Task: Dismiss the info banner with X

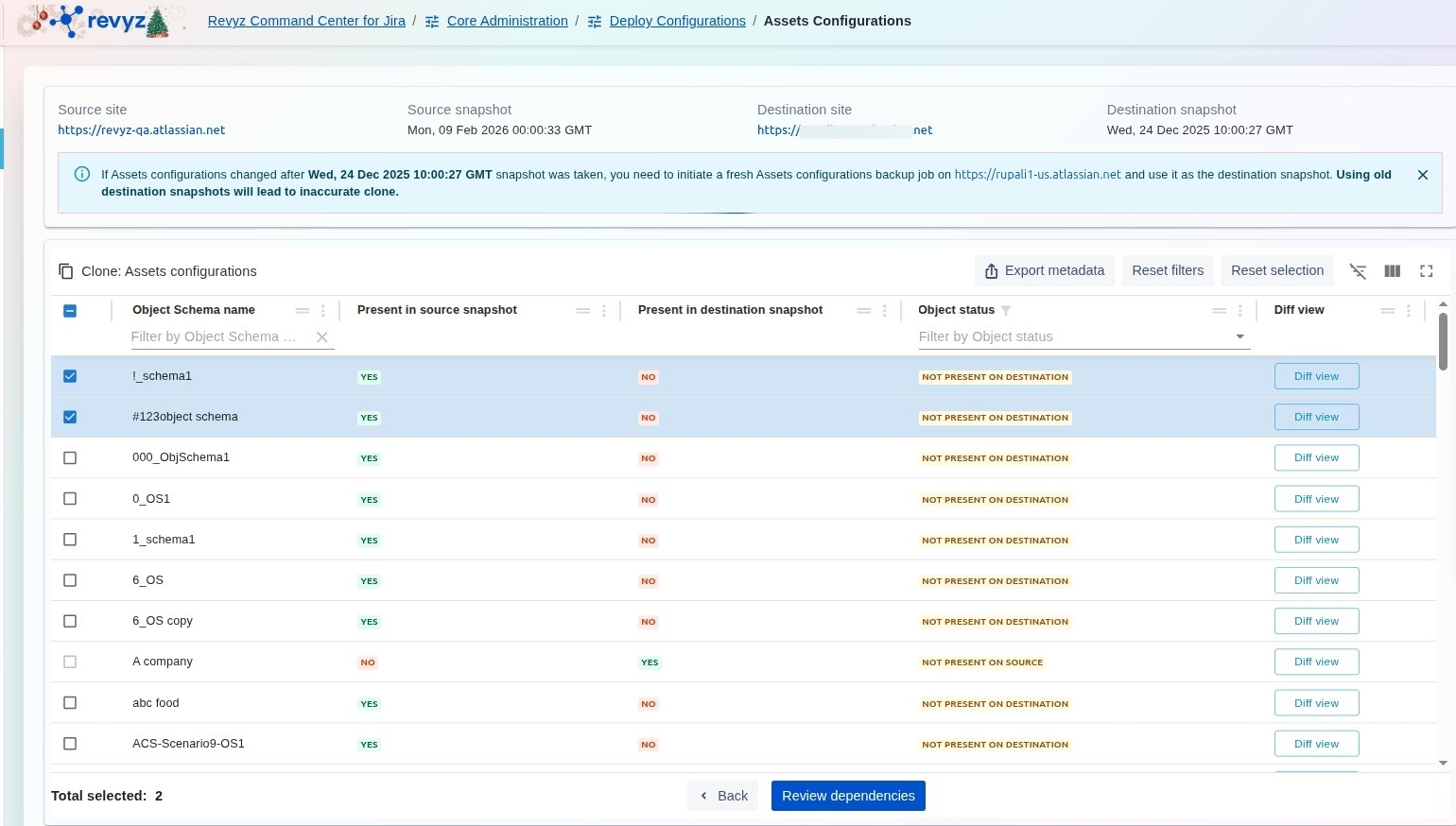Action: [1422, 175]
